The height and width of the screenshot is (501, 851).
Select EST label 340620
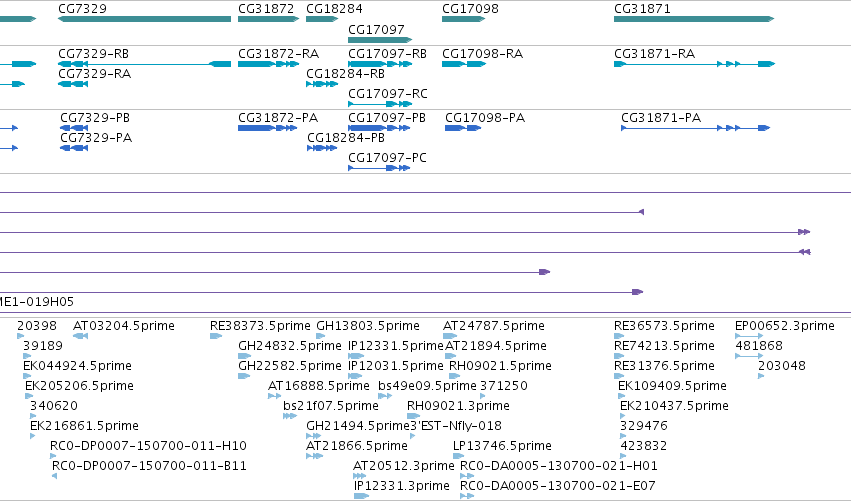[54, 406]
